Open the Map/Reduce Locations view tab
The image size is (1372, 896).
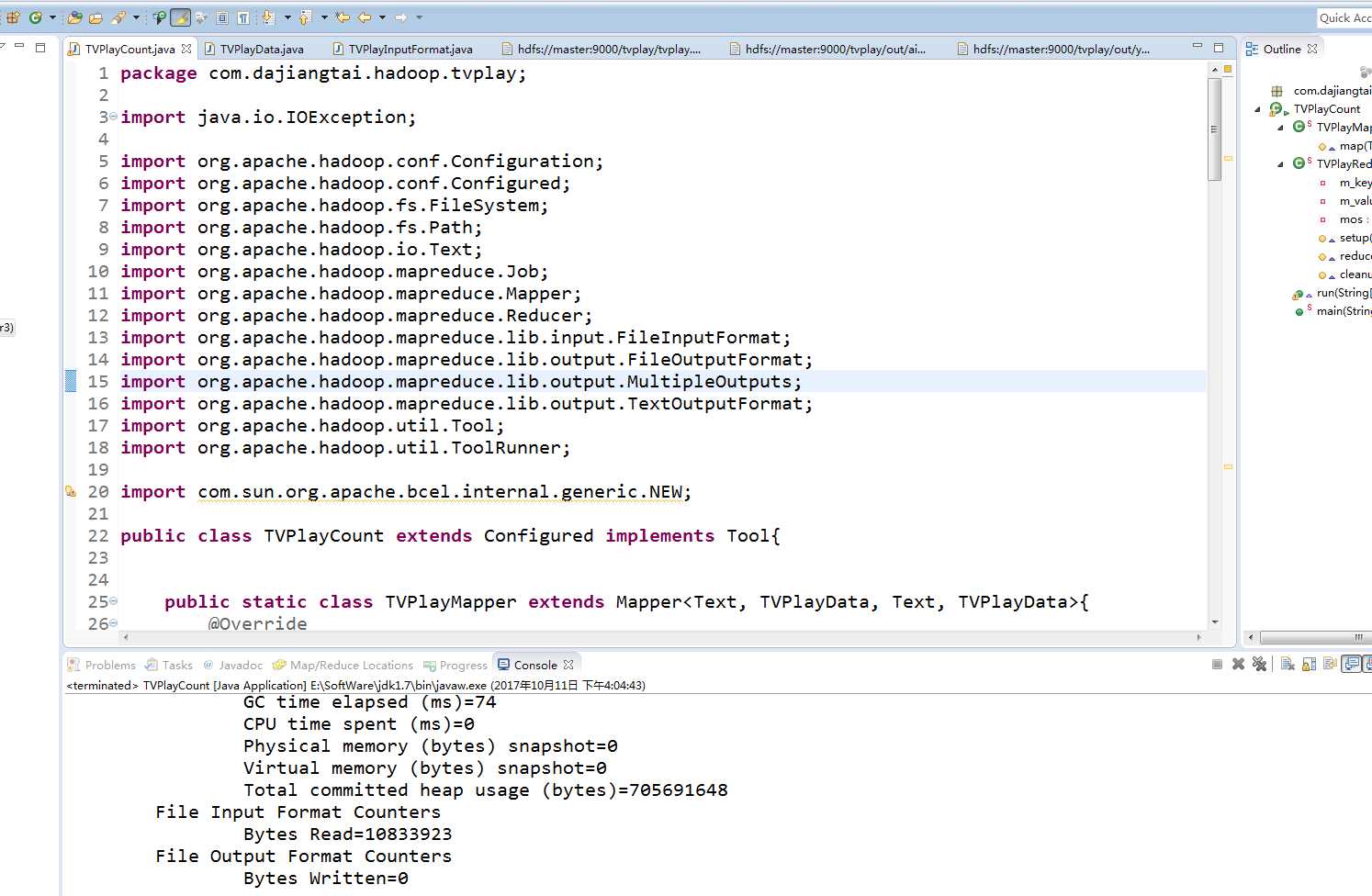point(344,665)
